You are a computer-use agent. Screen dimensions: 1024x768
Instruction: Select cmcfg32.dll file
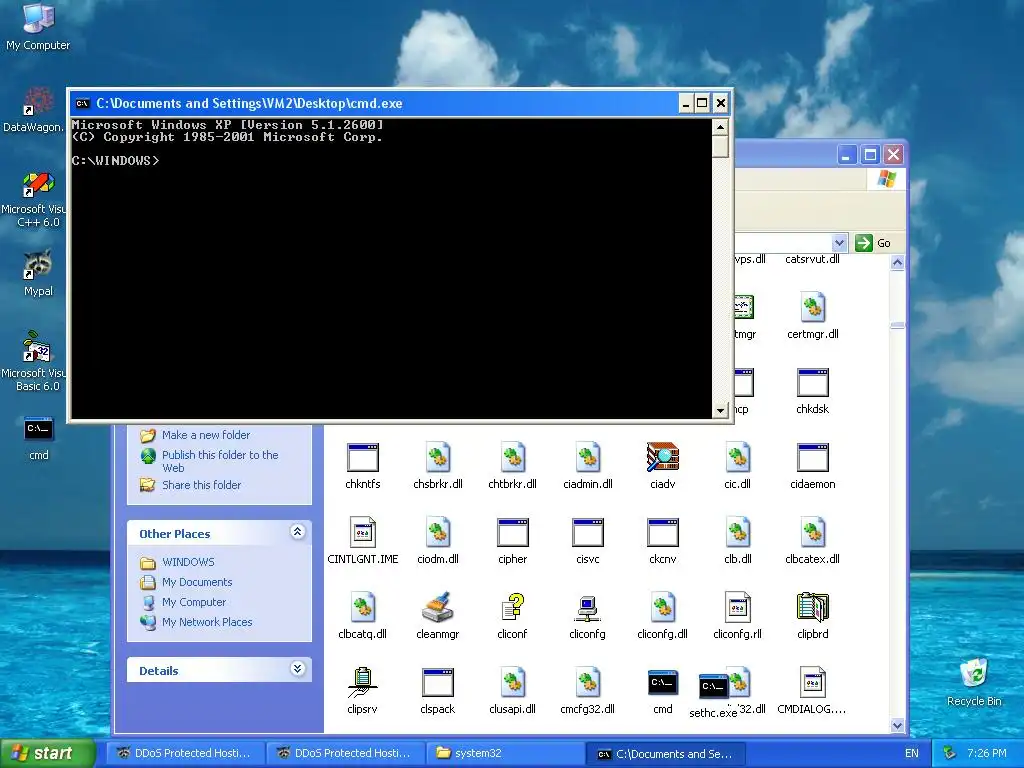588,691
